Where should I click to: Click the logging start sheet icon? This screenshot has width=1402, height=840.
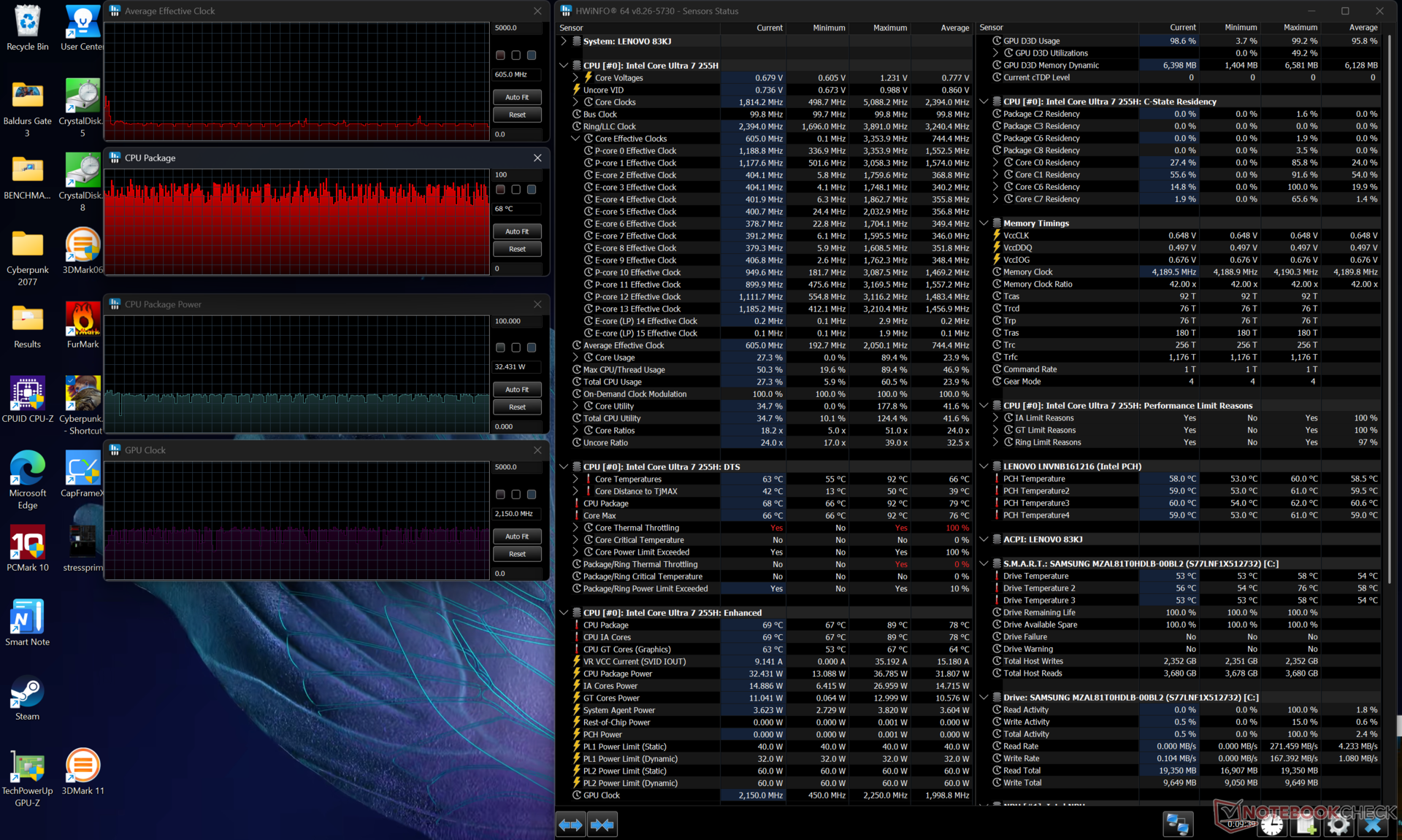[1305, 825]
